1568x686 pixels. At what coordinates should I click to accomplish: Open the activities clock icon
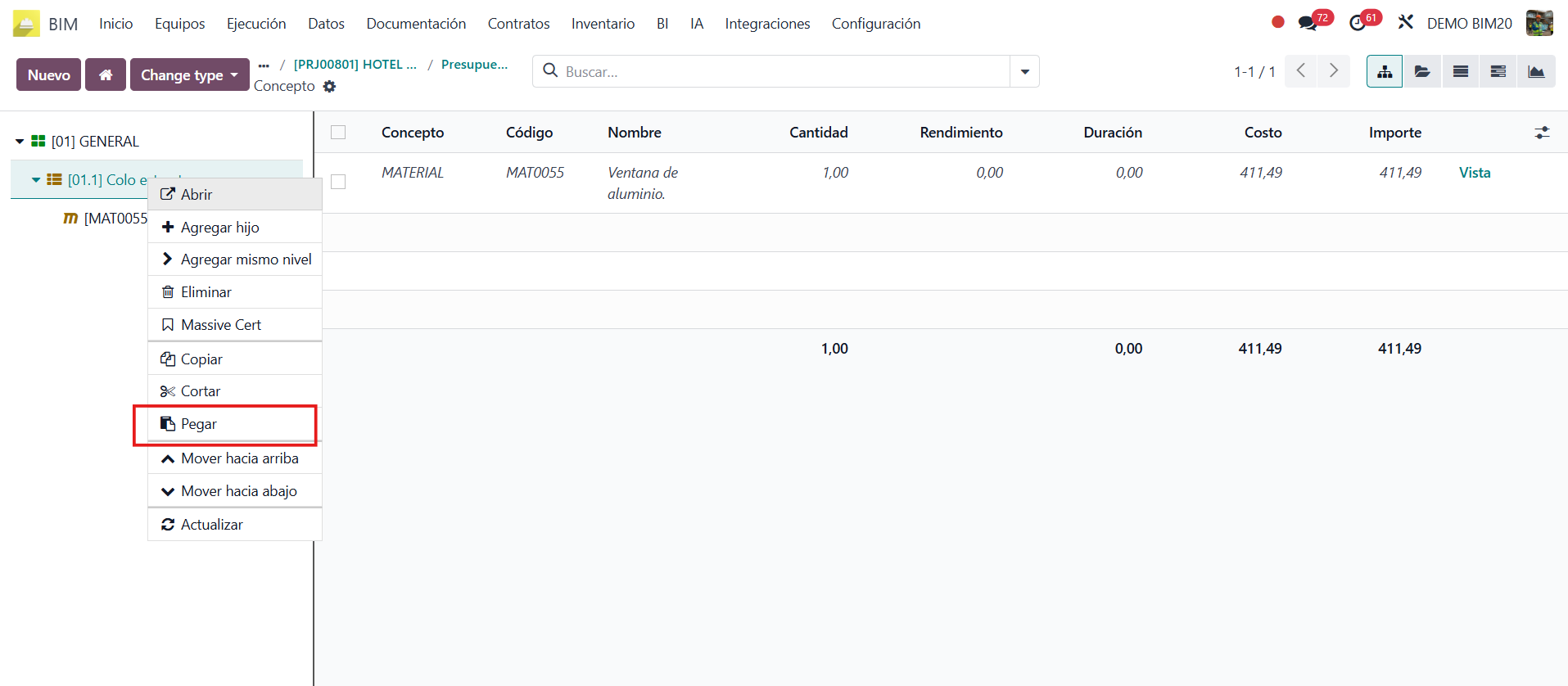pyautogui.click(x=1358, y=23)
